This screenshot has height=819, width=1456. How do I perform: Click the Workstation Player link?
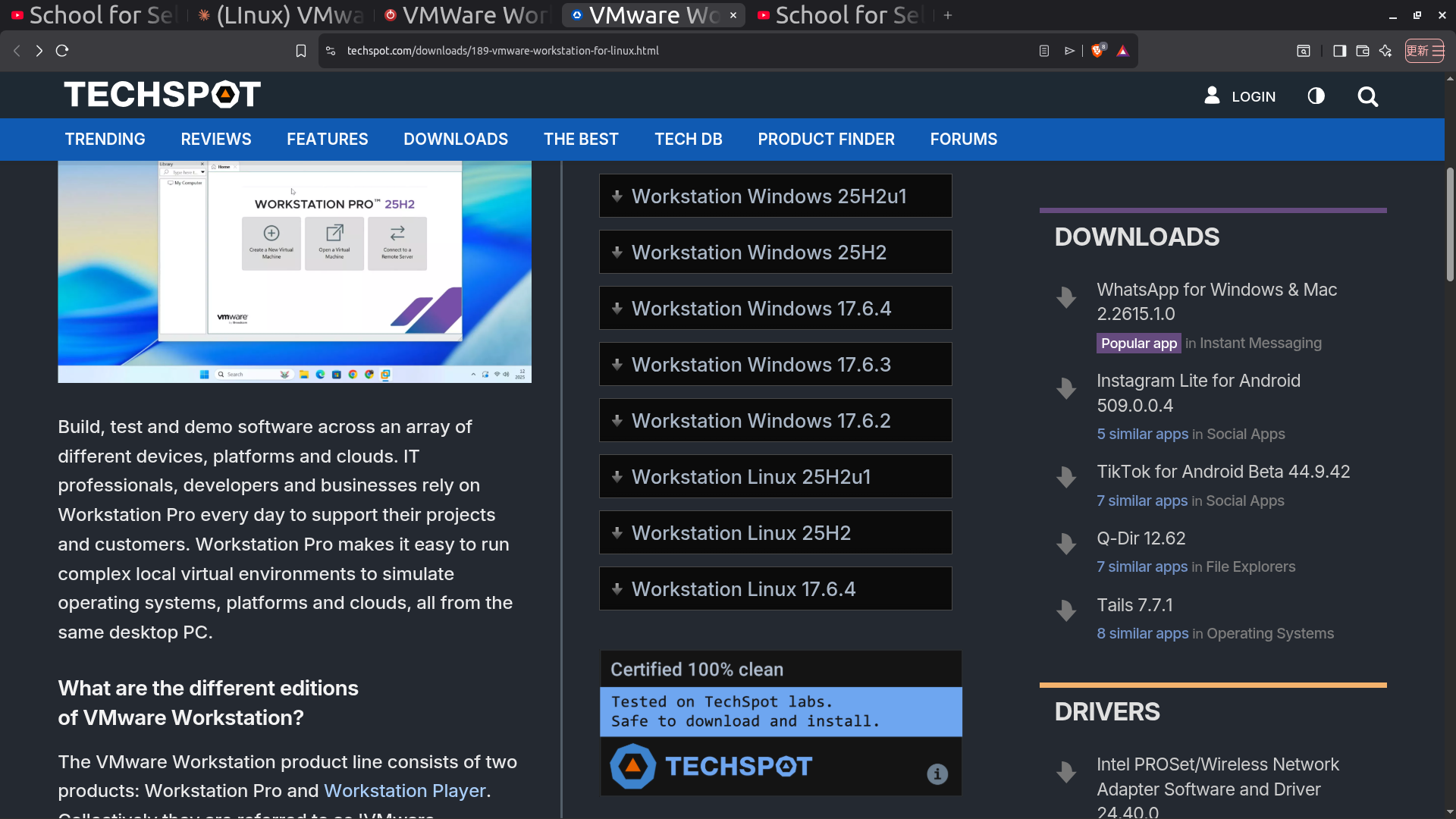[x=405, y=791]
